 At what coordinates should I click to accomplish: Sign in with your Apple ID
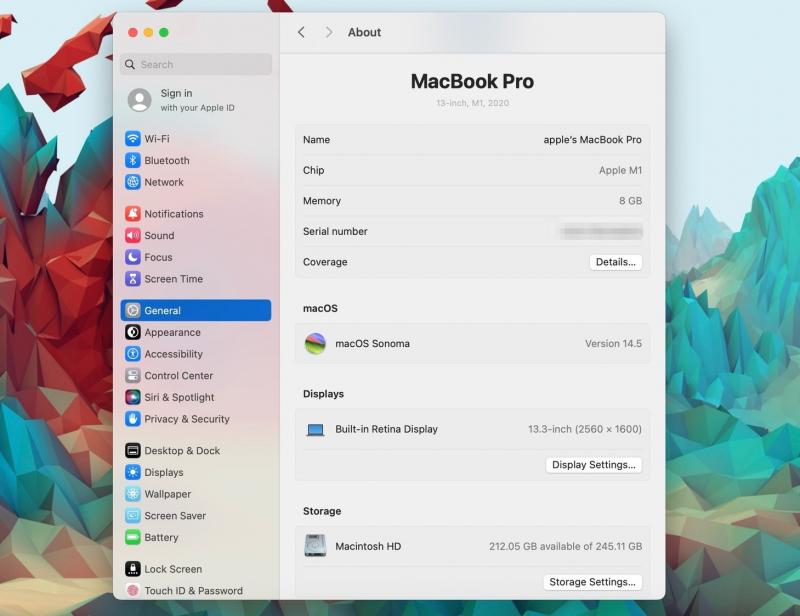click(197, 100)
